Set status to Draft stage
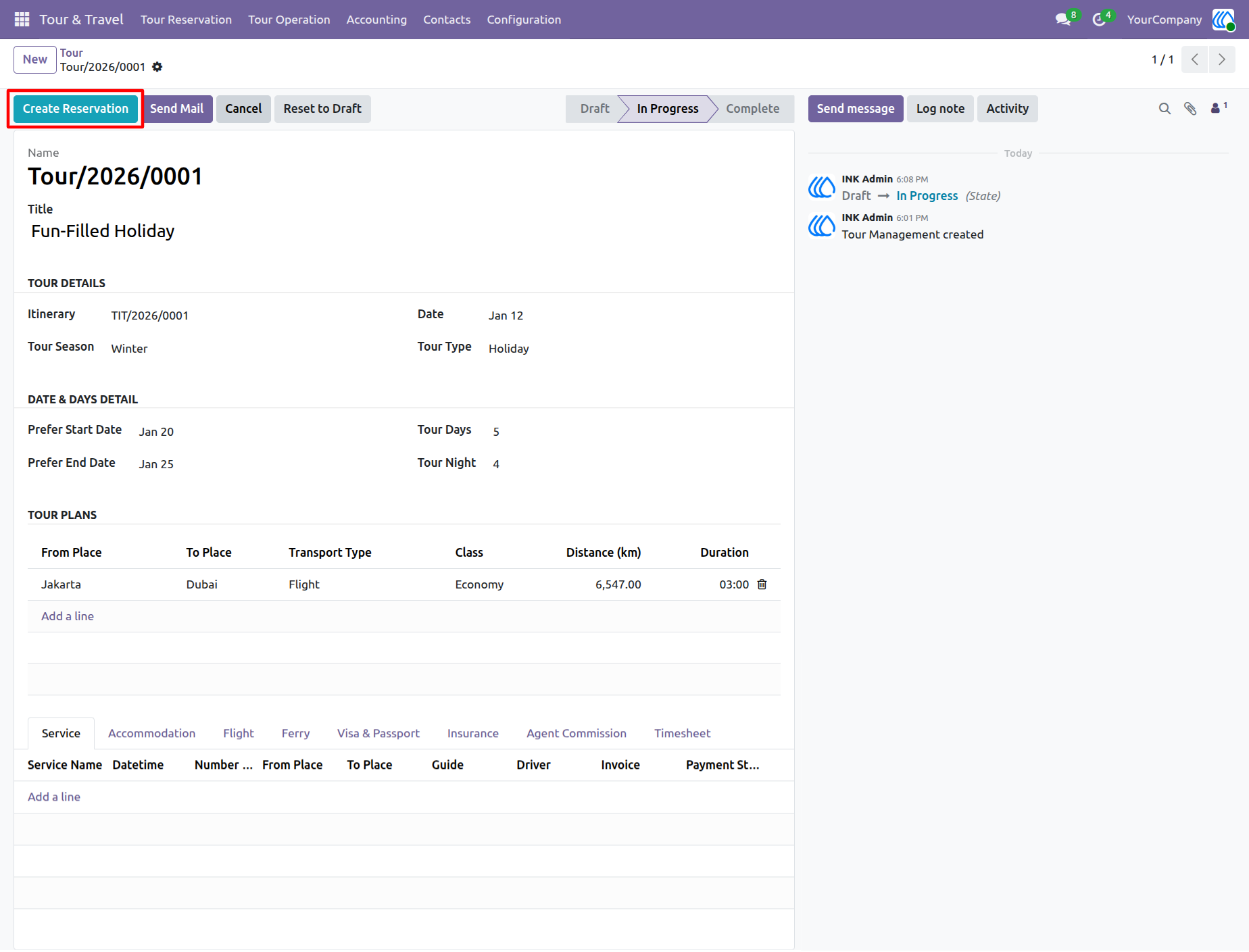Viewport: 1249px width, 952px height. 594,109
